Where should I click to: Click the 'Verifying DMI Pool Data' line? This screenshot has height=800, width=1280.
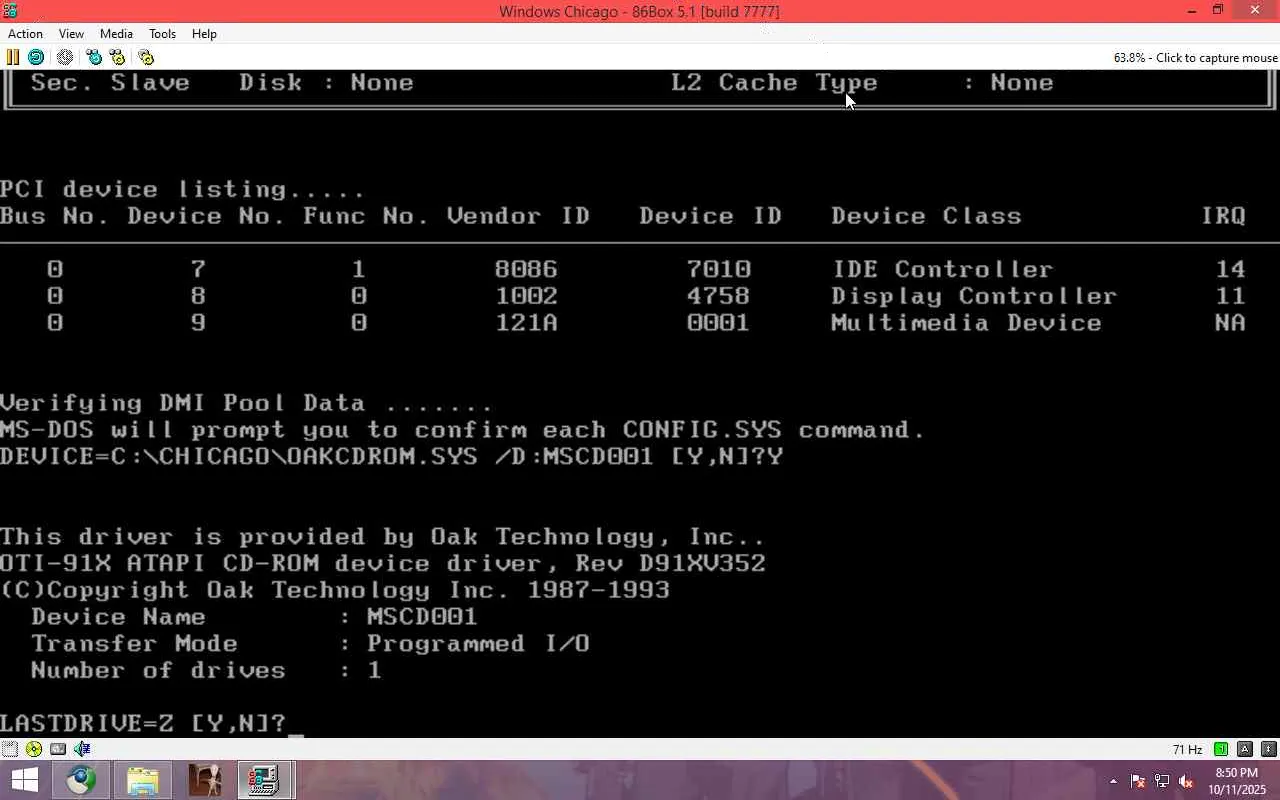coord(246,403)
